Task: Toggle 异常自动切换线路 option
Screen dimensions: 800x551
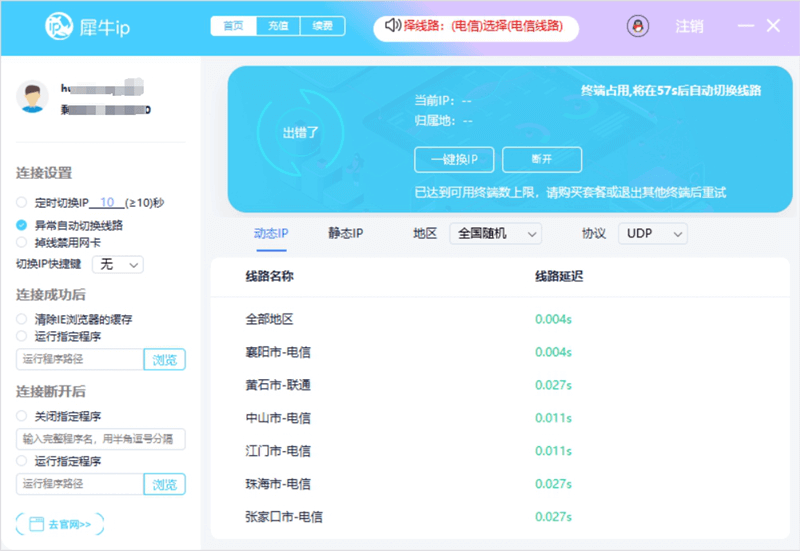Action: (21, 225)
